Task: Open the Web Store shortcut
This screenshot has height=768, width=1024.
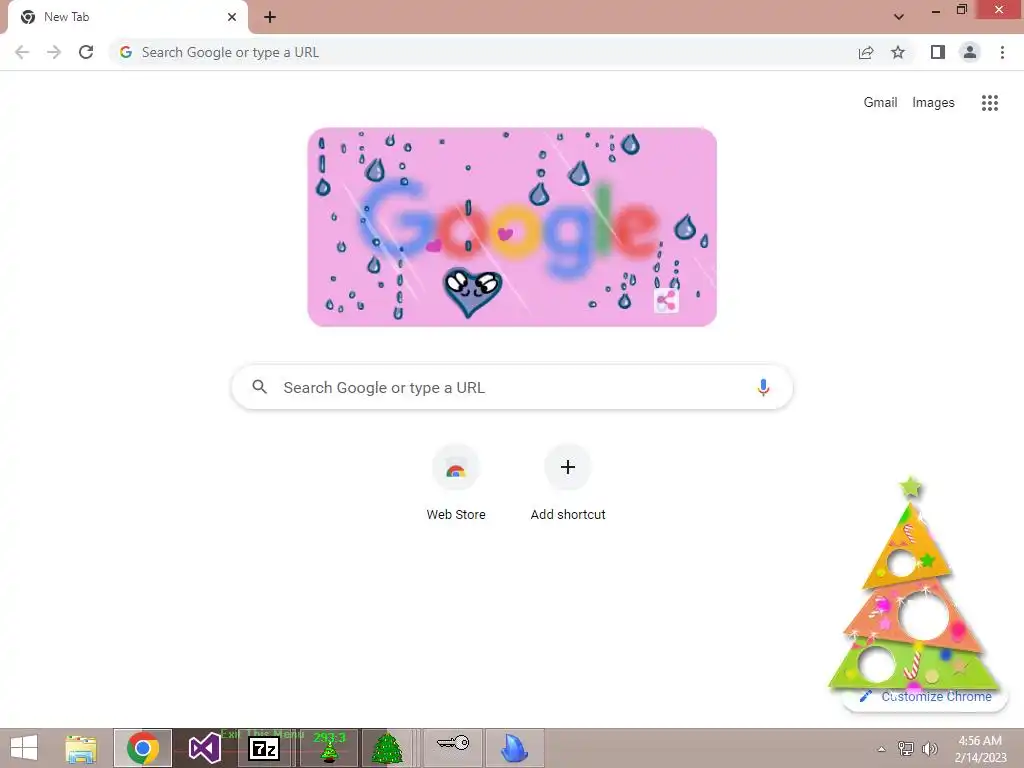Action: [x=456, y=483]
